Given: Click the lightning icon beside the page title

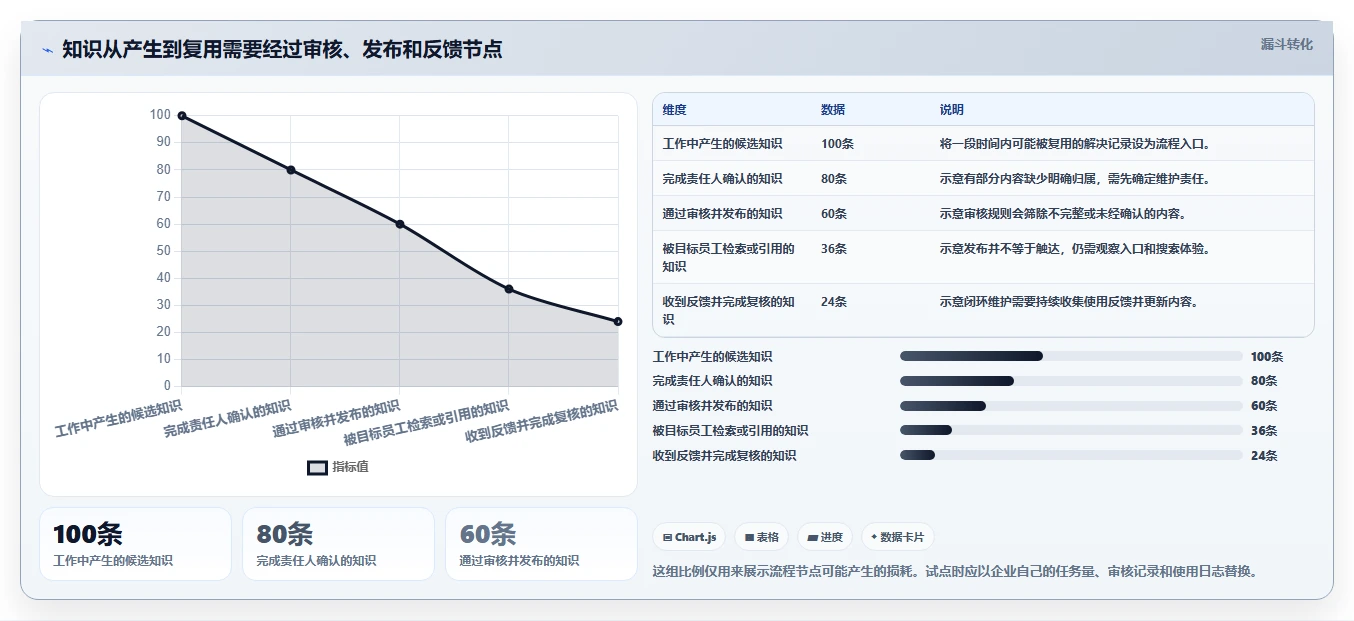Looking at the screenshot, I should [47, 50].
